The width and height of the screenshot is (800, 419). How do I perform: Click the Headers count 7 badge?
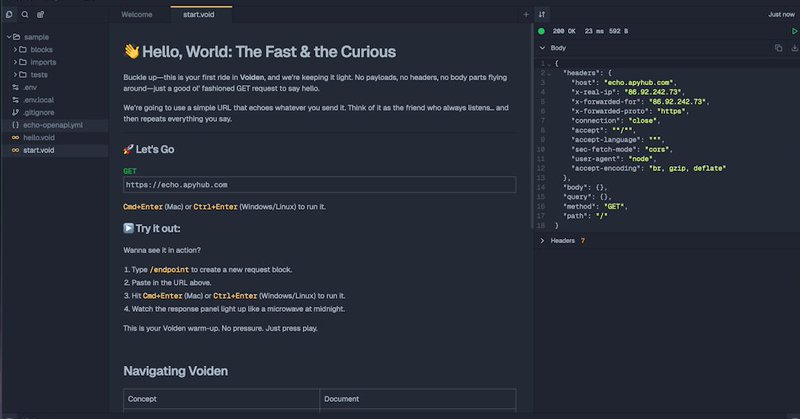(583, 240)
